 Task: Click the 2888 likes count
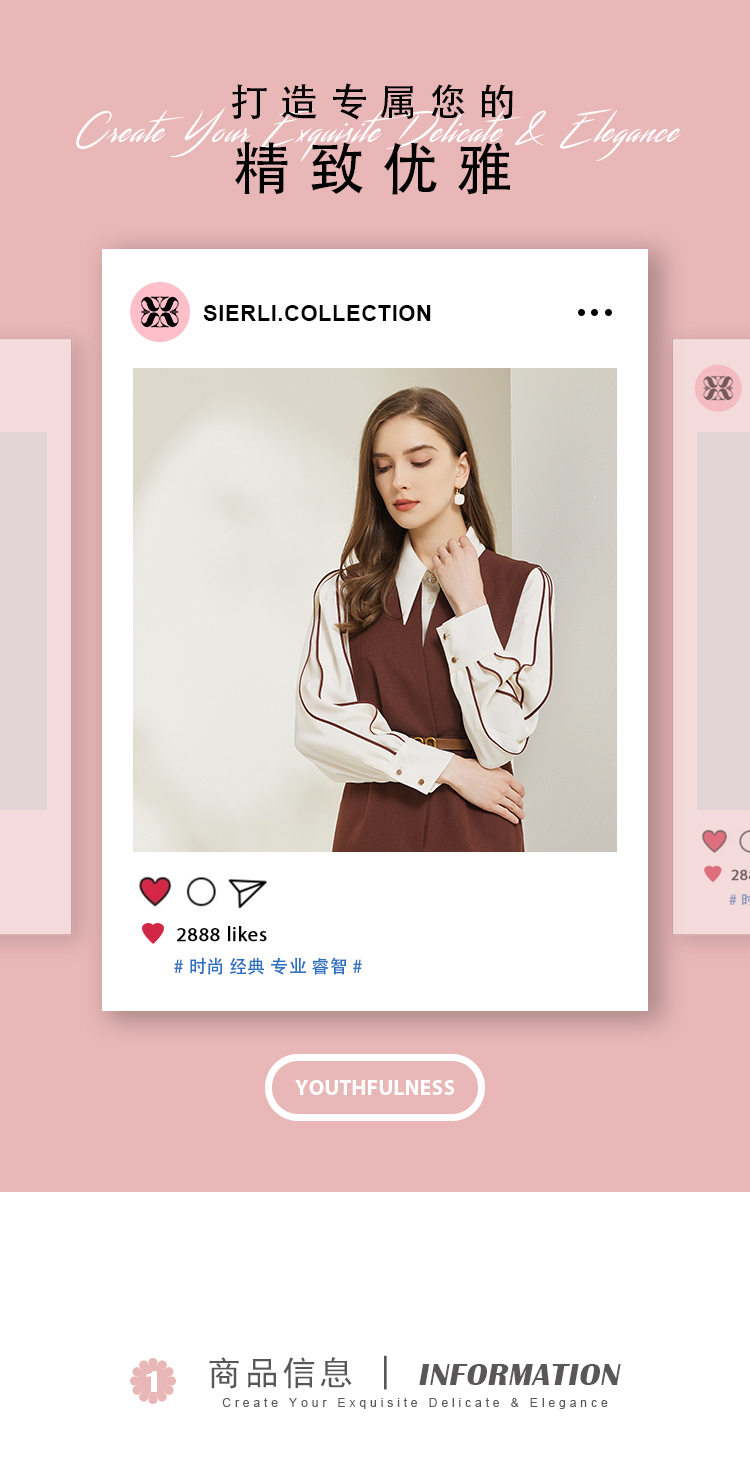[222, 934]
